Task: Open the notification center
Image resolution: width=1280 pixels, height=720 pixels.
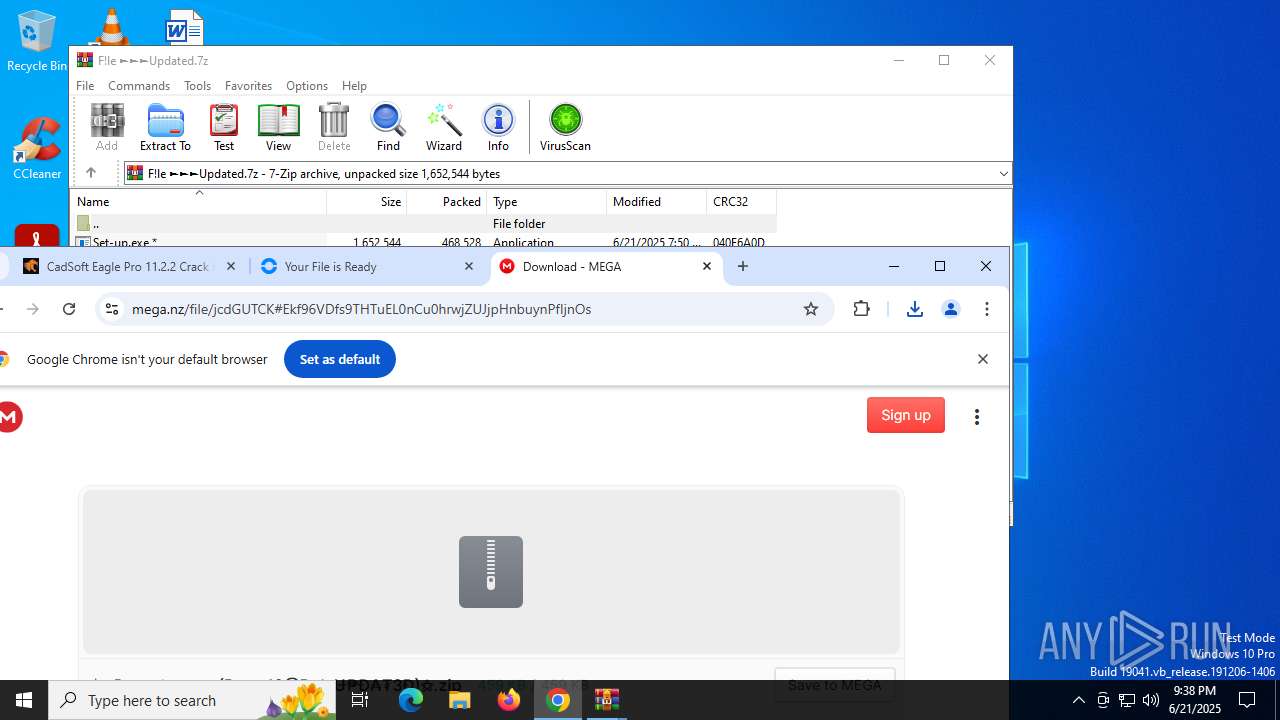Action: 1247,700
